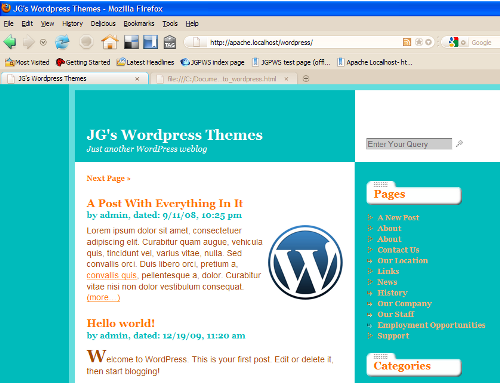Open Our Company page link
The image size is (500, 383).
(x=405, y=304)
